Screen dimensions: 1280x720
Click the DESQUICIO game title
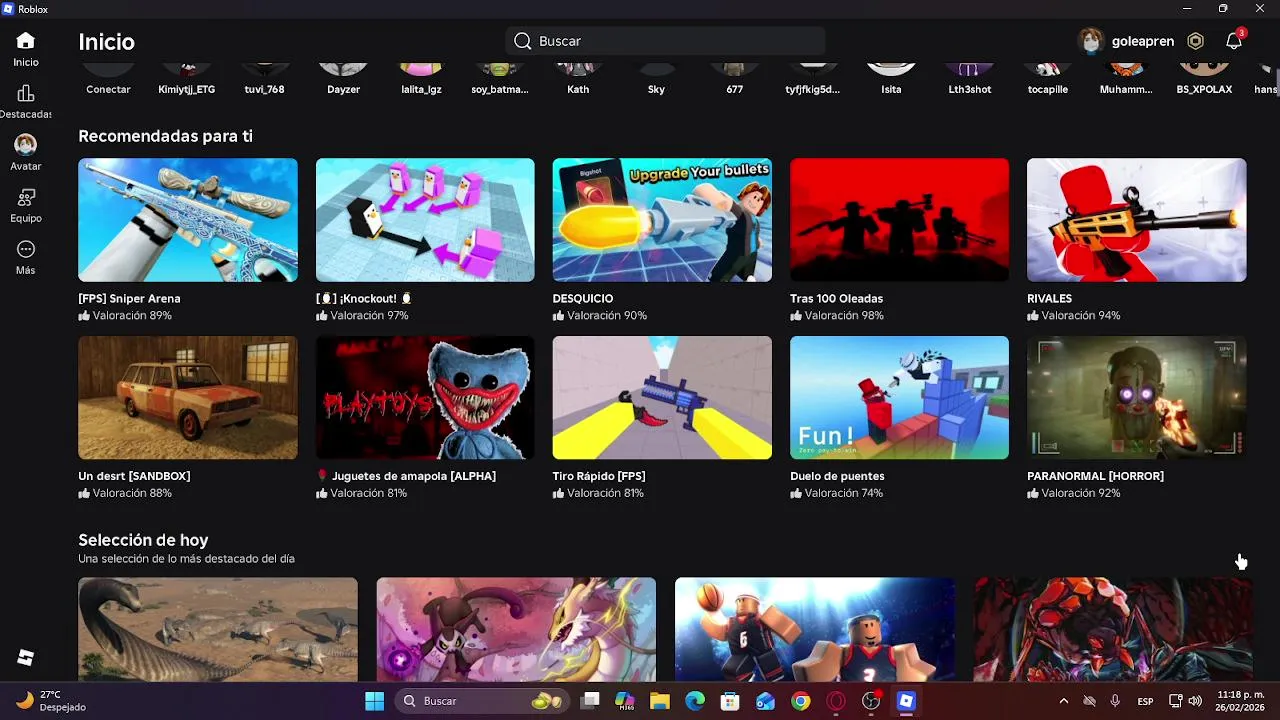(x=583, y=298)
